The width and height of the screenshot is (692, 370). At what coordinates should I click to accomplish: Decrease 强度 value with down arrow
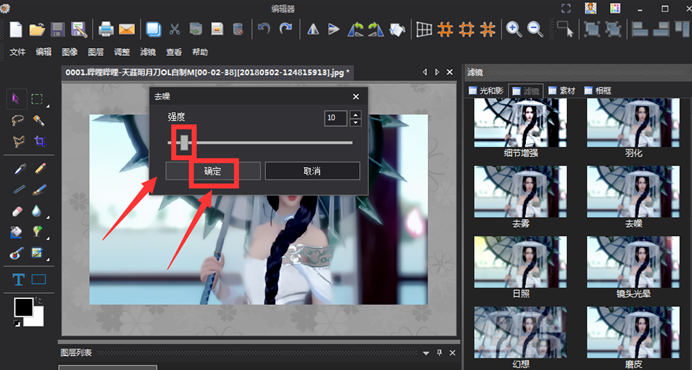click(x=355, y=122)
